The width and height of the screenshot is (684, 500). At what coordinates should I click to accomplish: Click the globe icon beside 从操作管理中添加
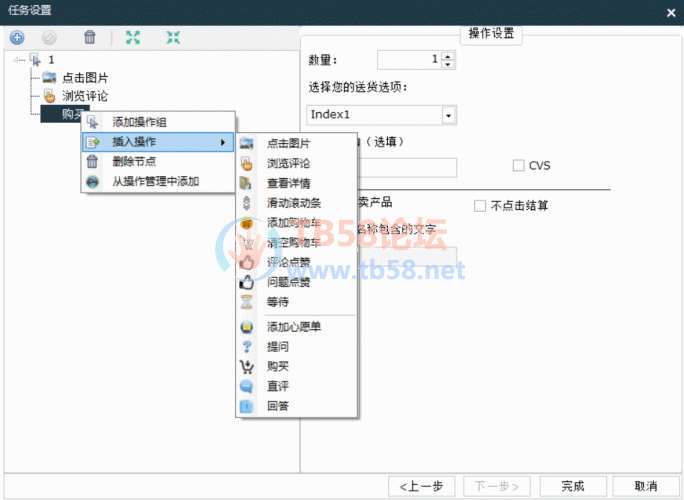point(92,181)
